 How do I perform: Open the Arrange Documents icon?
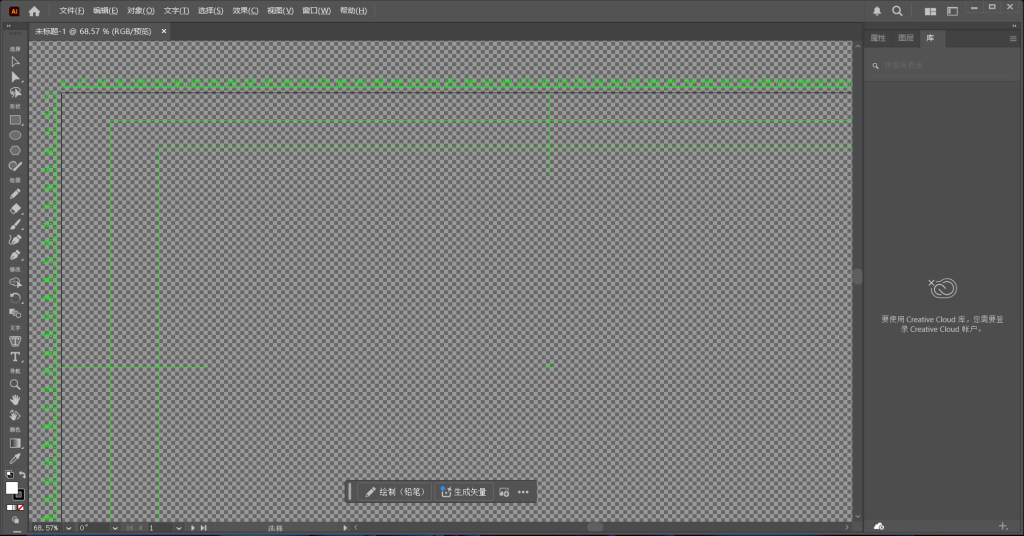[931, 11]
